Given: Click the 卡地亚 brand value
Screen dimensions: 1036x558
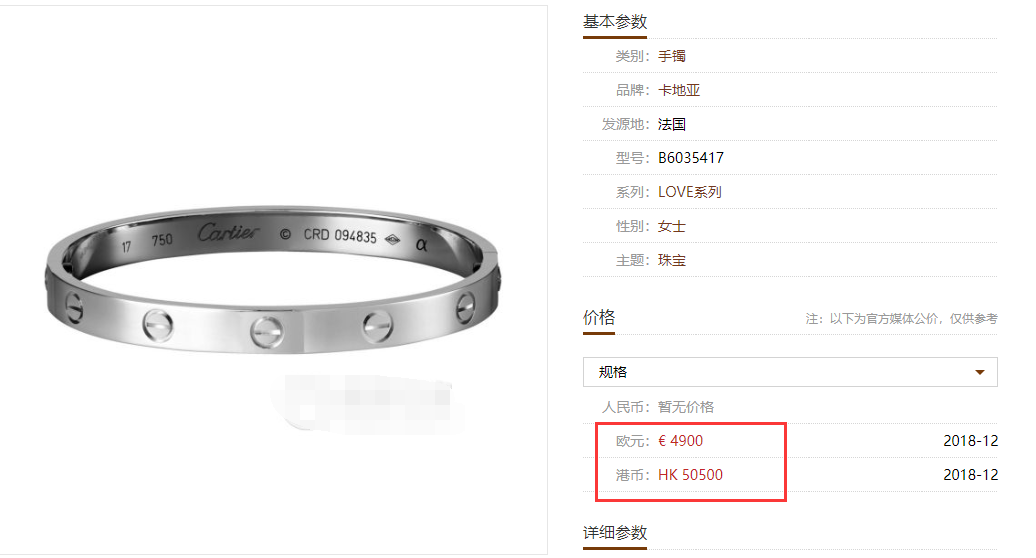Looking at the screenshot, I should pyautogui.click(x=679, y=90).
